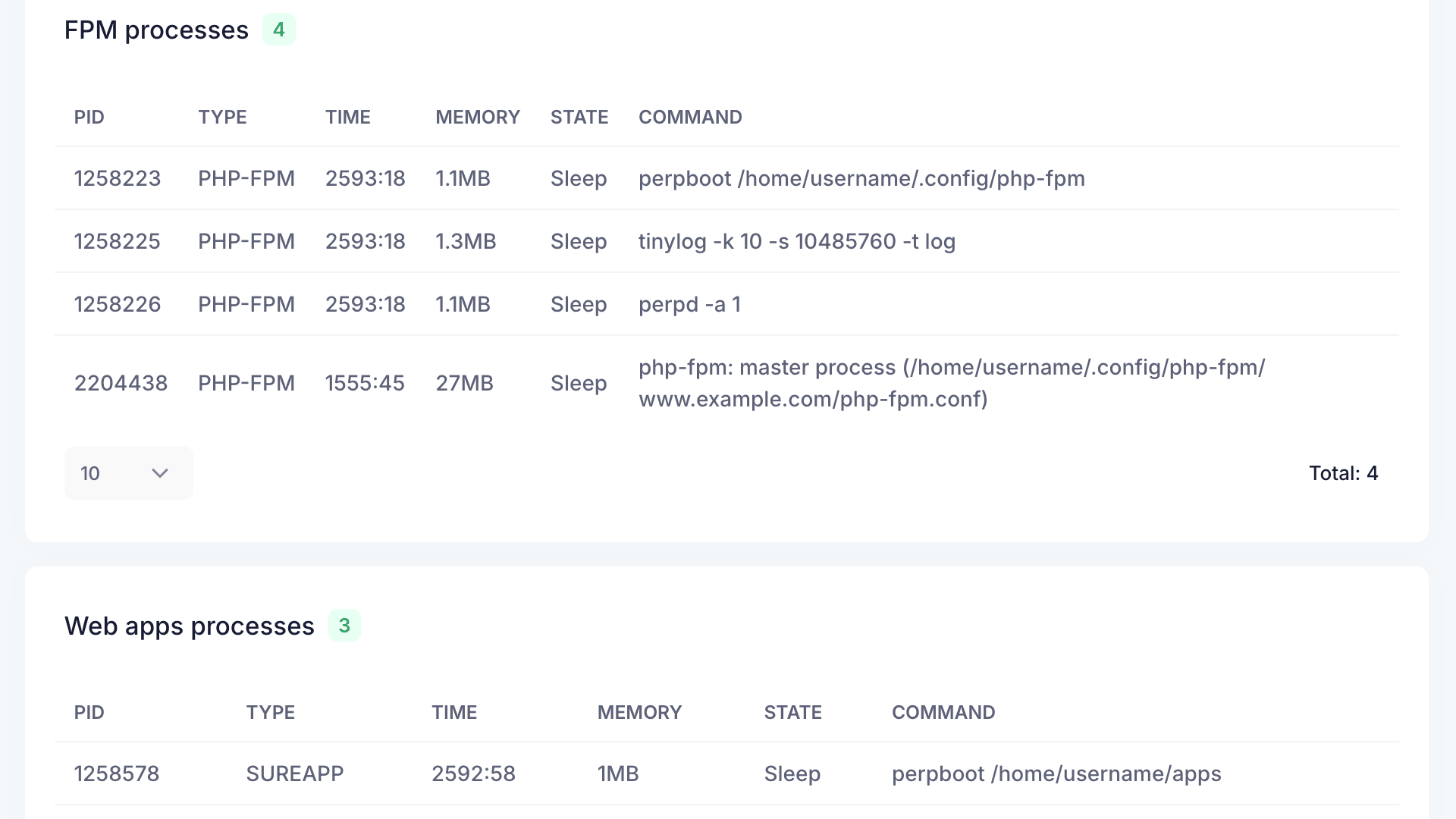1456x819 pixels.
Task: Click the green badge showing 4 FPM processes
Action: (x=278, y=30)
